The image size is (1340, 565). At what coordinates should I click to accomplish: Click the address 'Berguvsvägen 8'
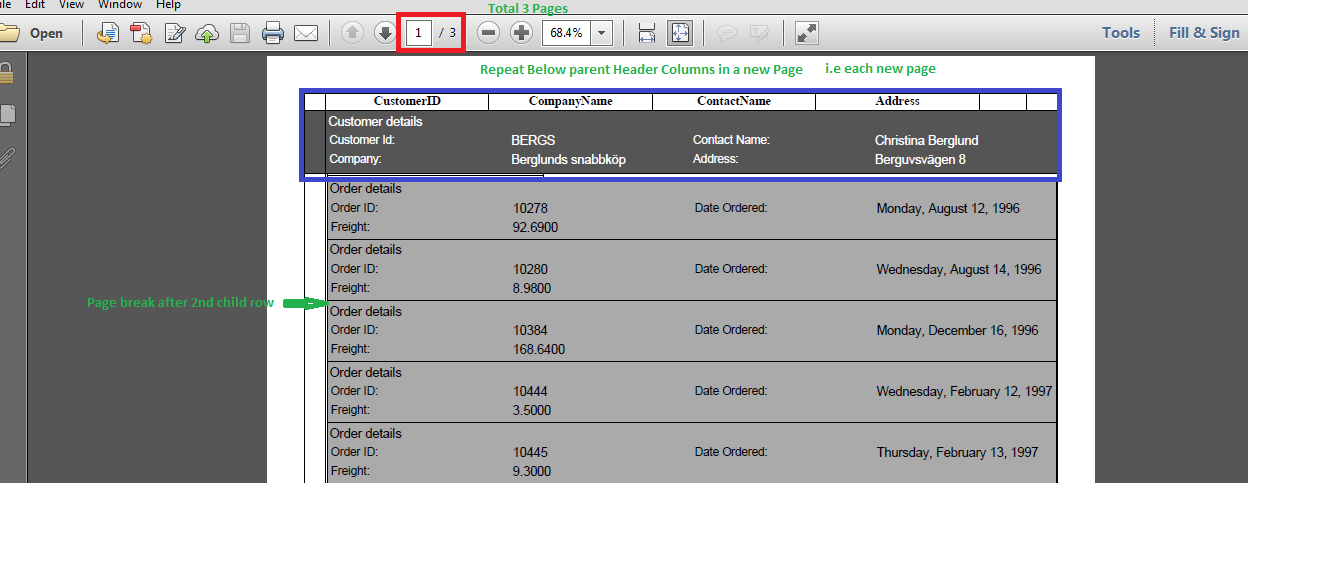point(920,160)
